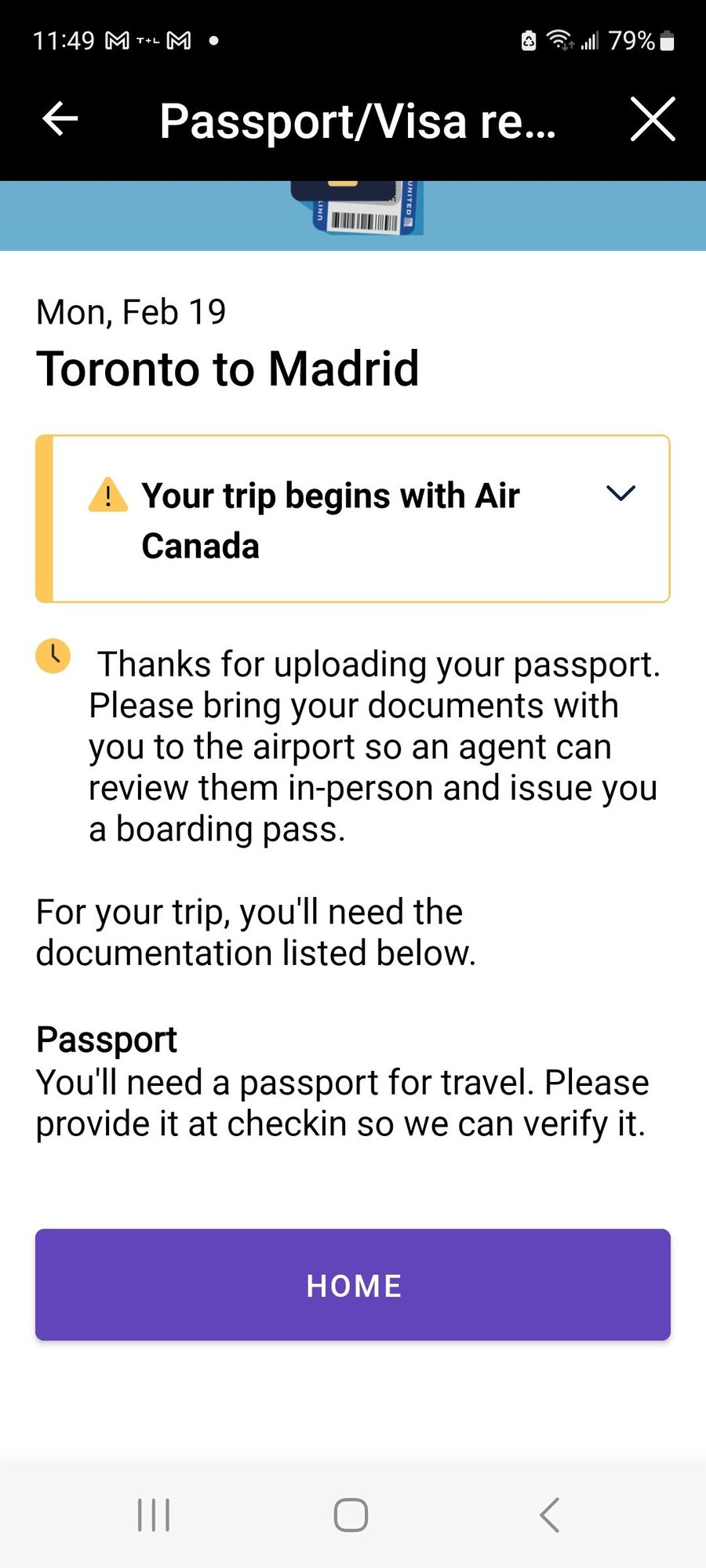Tap the Android back navigation button

click(x=549, y=1515)
